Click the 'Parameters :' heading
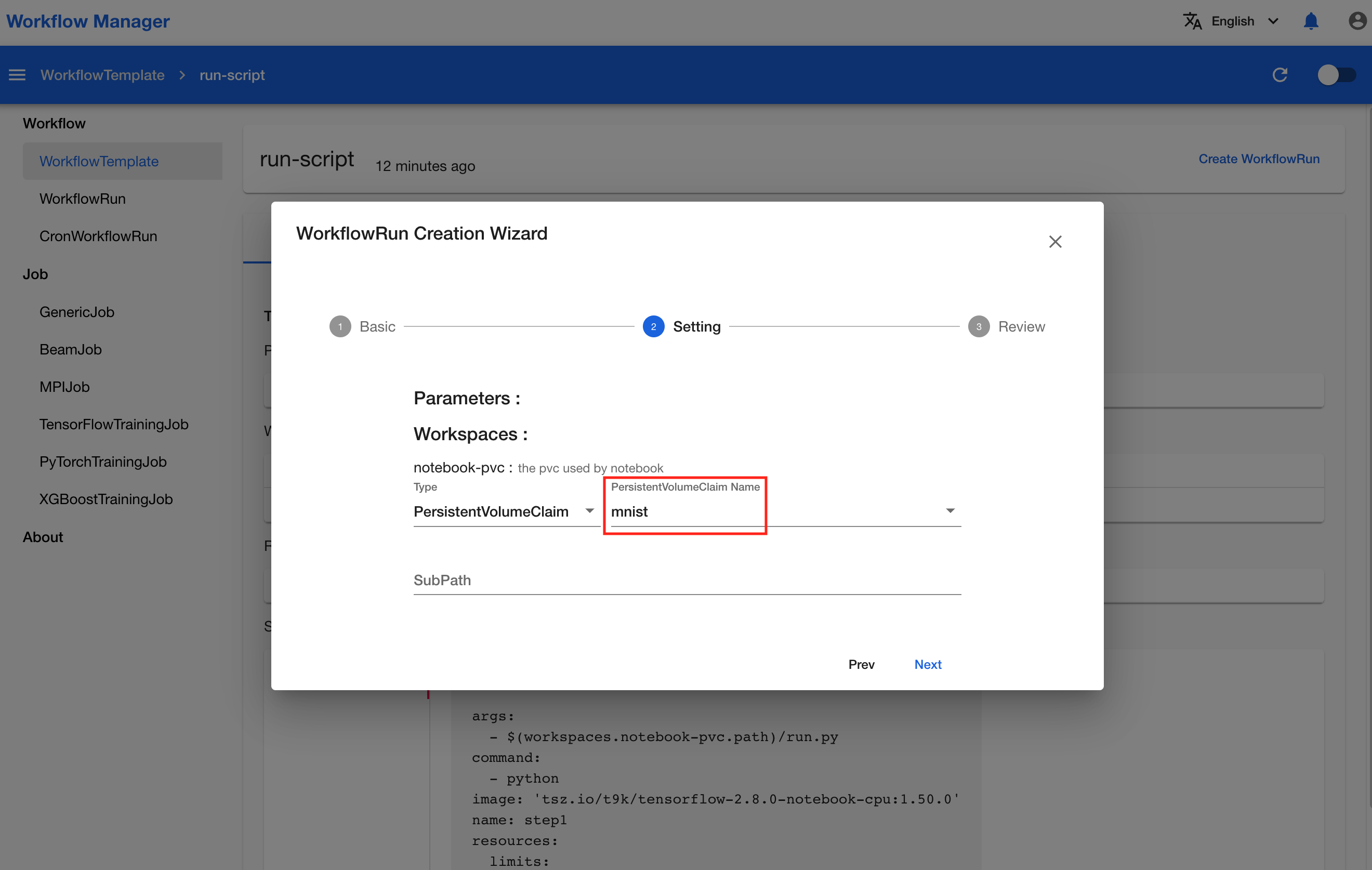 pos(467,398)
